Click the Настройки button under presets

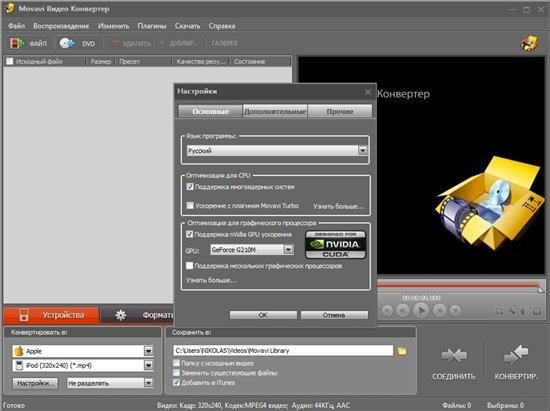click(35, 383)
